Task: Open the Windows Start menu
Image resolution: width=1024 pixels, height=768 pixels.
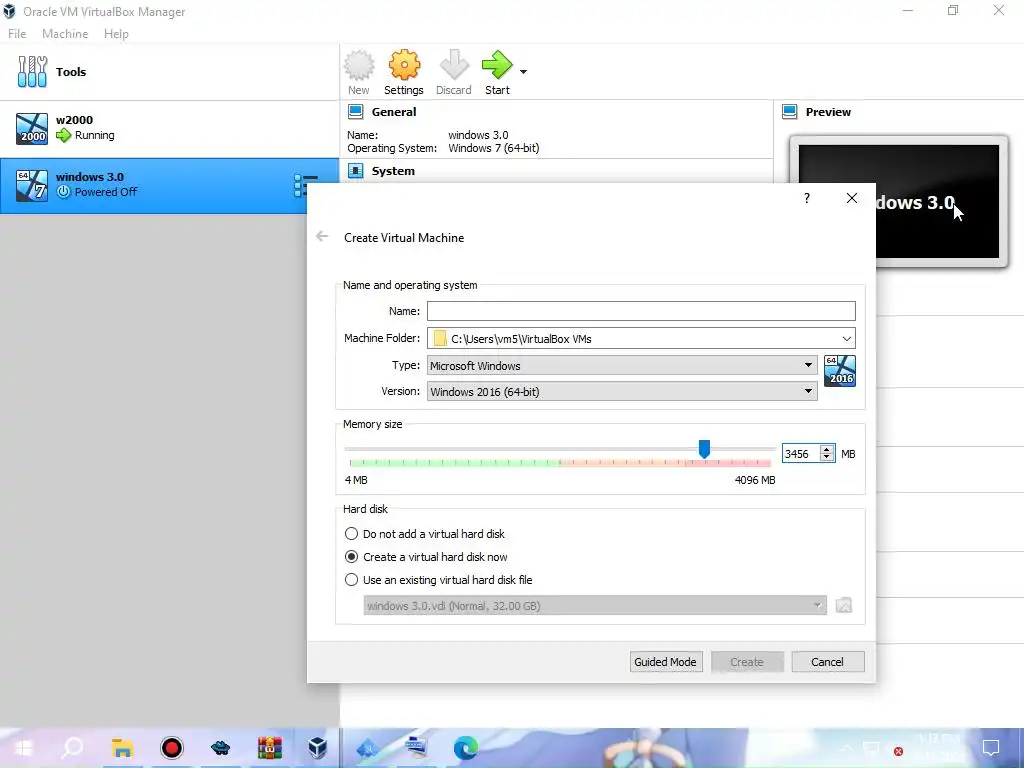Action: pyautogui.click(x=24, y=748)
